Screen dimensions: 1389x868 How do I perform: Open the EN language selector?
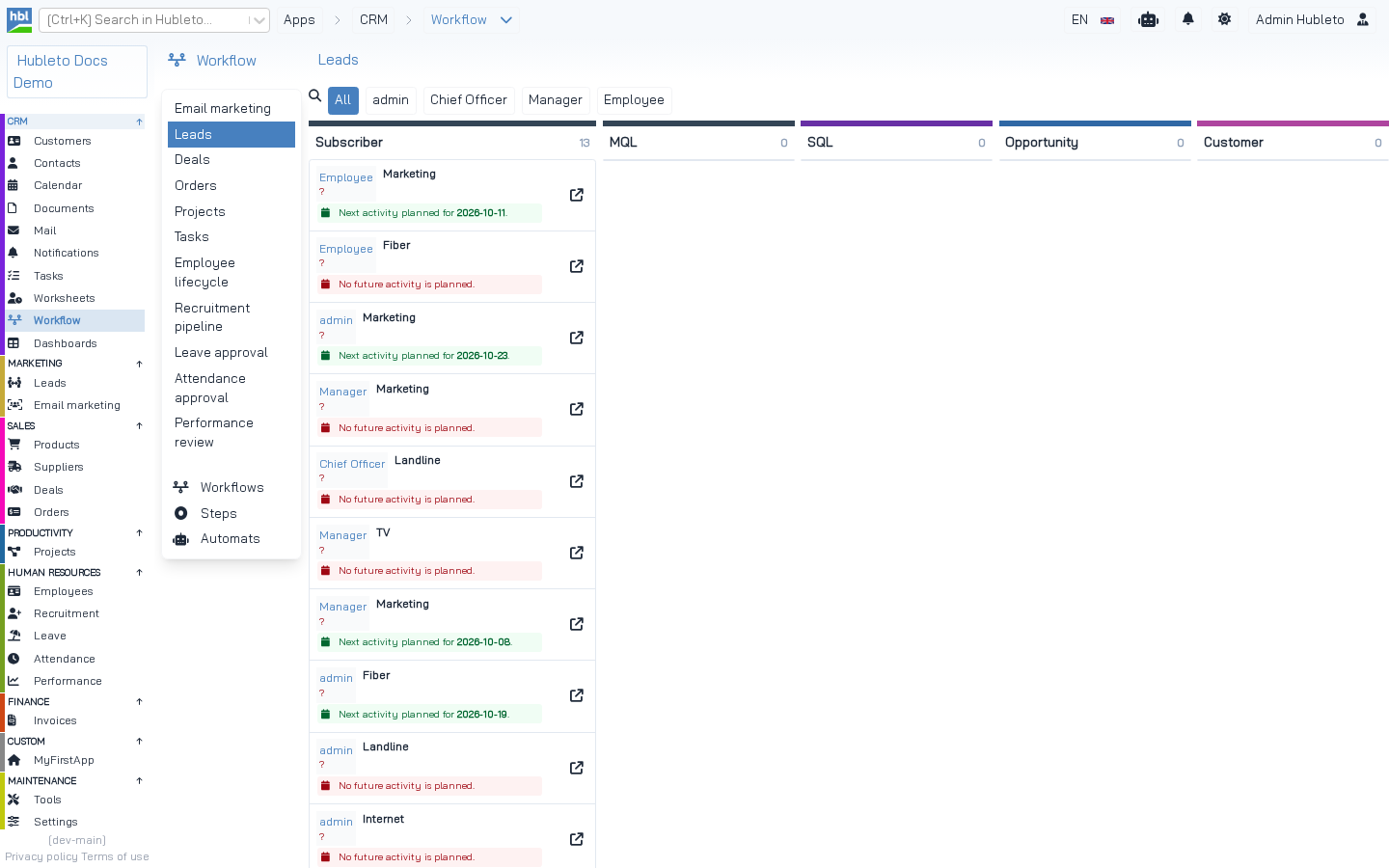click(1093, 19)
